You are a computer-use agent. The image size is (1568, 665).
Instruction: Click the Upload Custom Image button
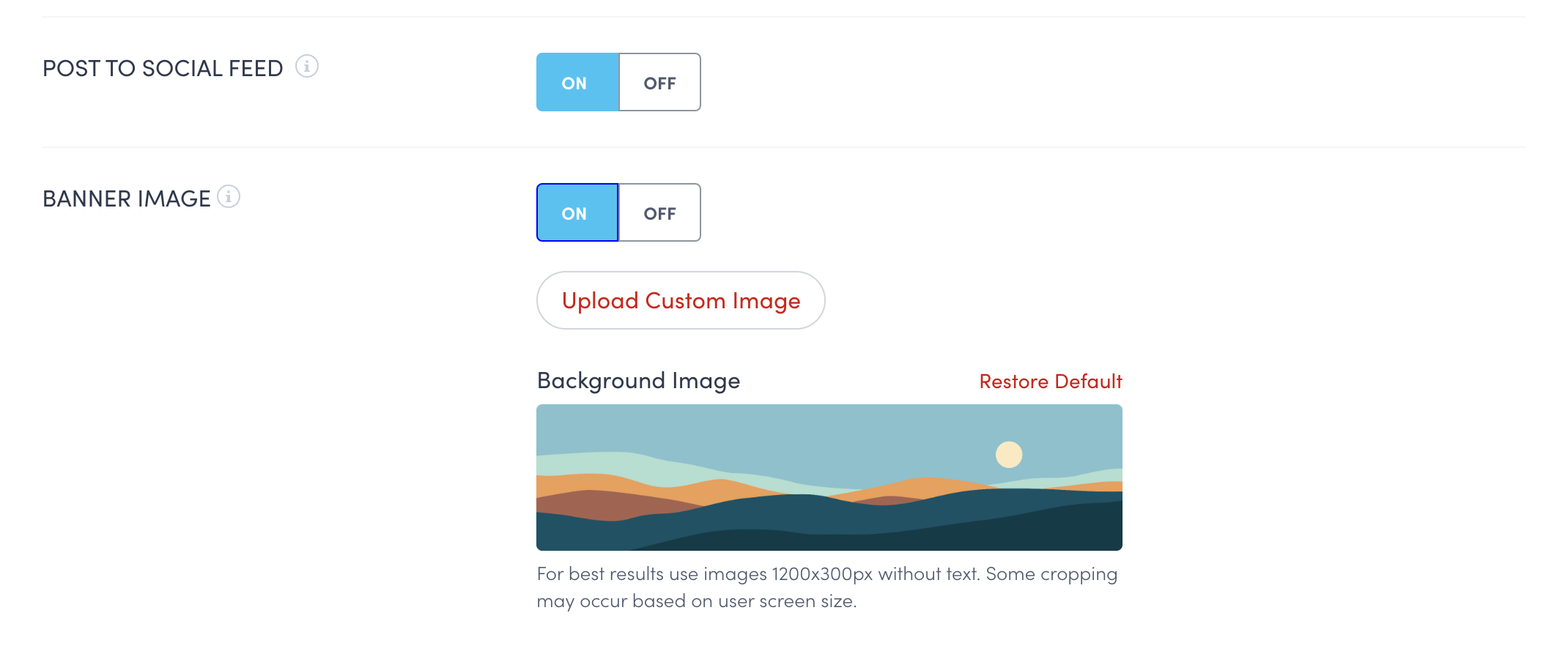[x=681, y=301]
